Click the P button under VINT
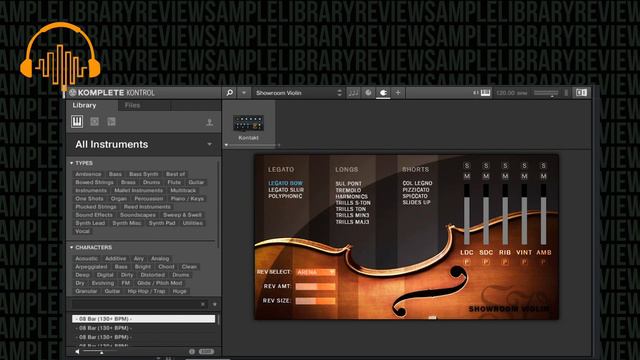The width and height of the screenshot is (640, 360). (524, 262)
